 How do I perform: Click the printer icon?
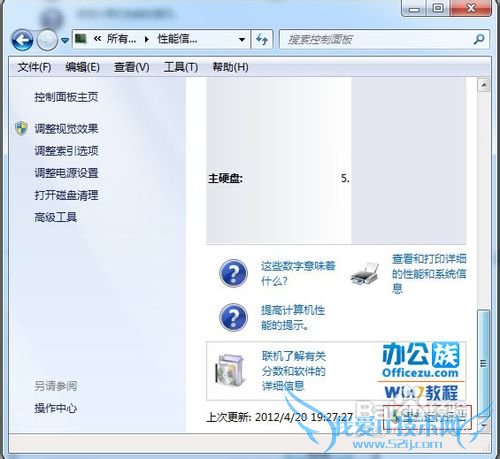365,273
